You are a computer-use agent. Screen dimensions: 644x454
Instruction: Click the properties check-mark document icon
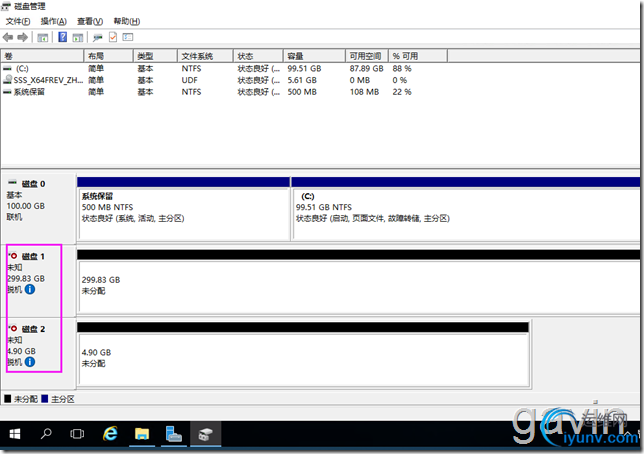(113, 37)
